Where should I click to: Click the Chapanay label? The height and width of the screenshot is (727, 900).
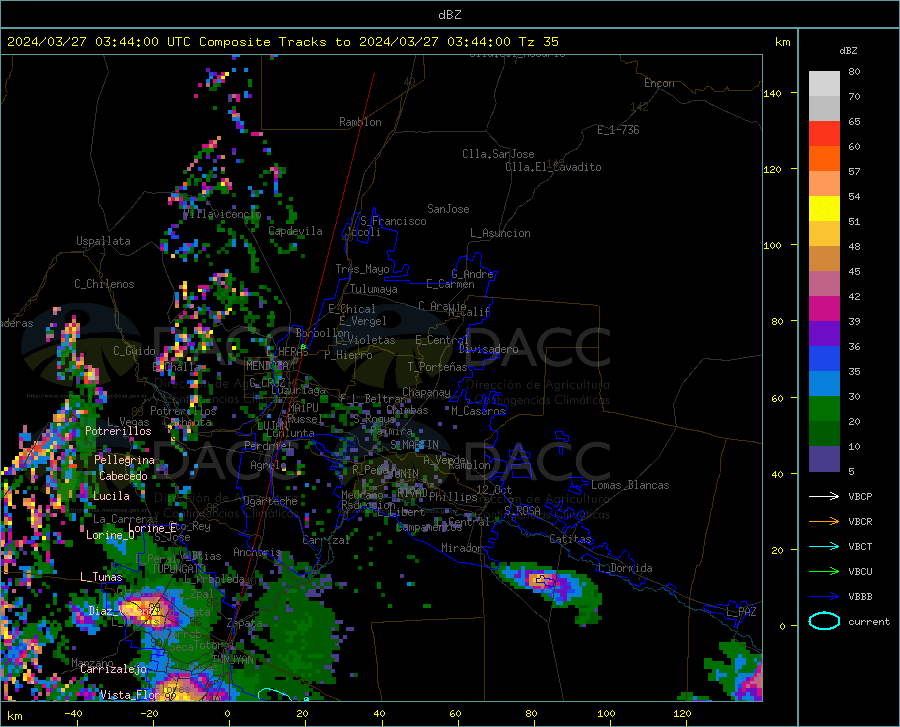point(426,392)
